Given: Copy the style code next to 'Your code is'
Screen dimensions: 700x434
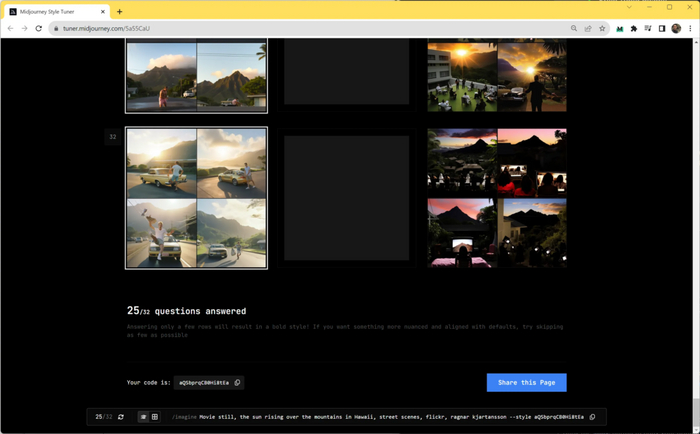Looking at the screenshot, I should coord(238,383).
